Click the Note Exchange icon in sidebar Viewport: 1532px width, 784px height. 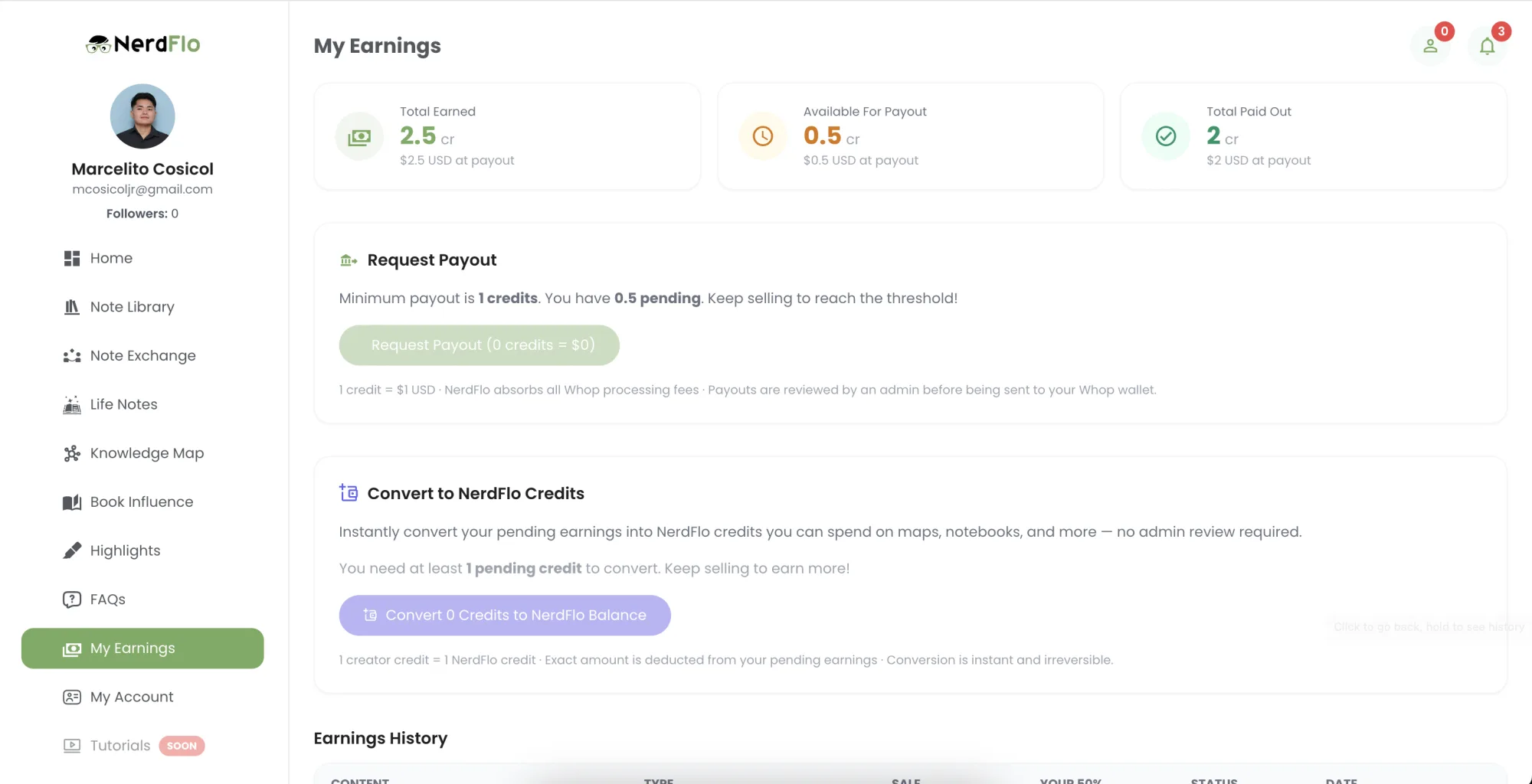tap(72, 355)
